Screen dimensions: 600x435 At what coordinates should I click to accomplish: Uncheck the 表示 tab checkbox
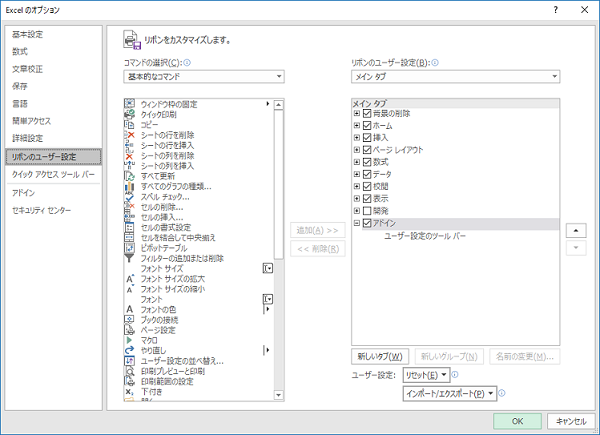point(367,199)
